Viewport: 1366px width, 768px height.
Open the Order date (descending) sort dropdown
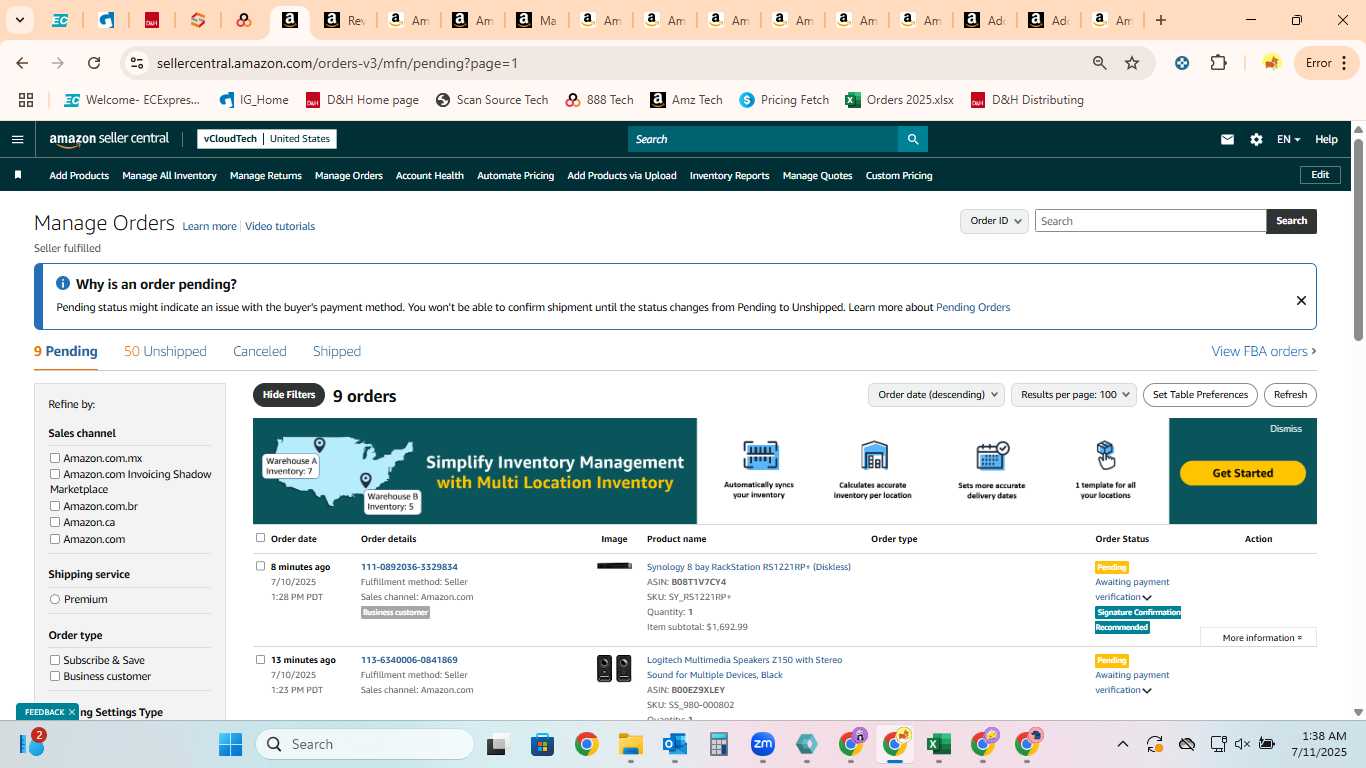click(936, 395)
